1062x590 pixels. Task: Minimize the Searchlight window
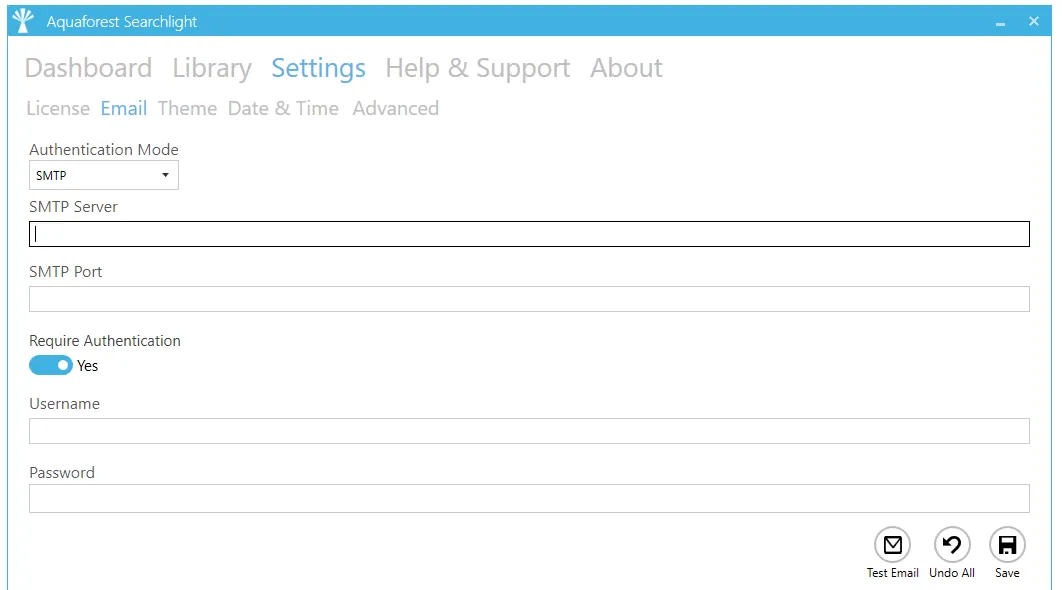tap(1000, 22)
